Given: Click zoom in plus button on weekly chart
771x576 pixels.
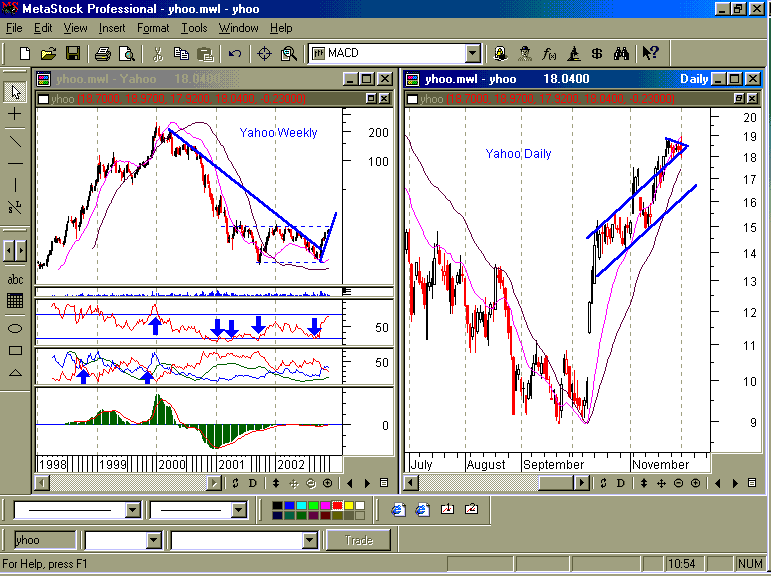Looking at the screenshot, I should [x=327, y=484].
